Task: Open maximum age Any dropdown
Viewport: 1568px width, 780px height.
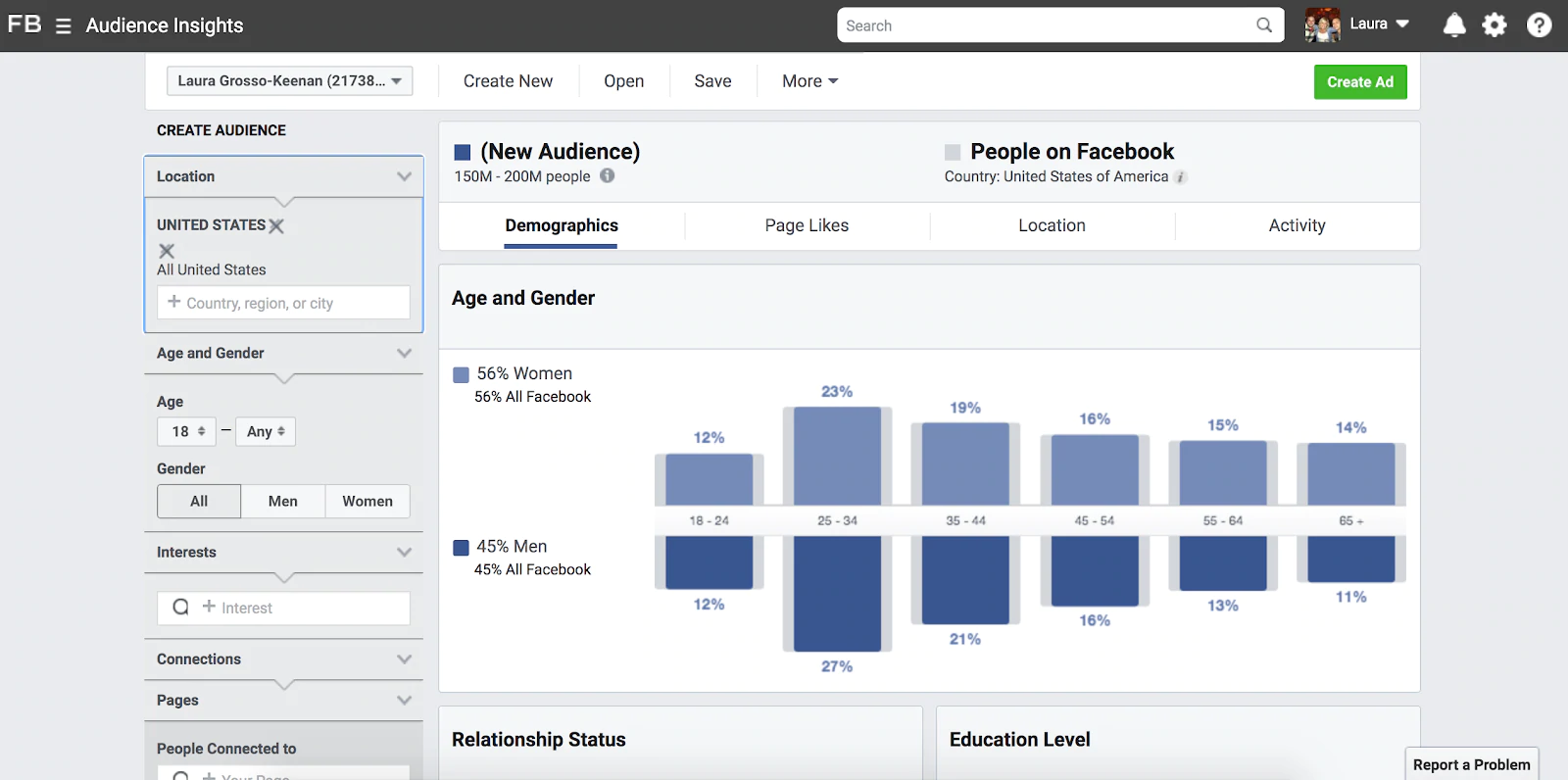Action: 265,431
